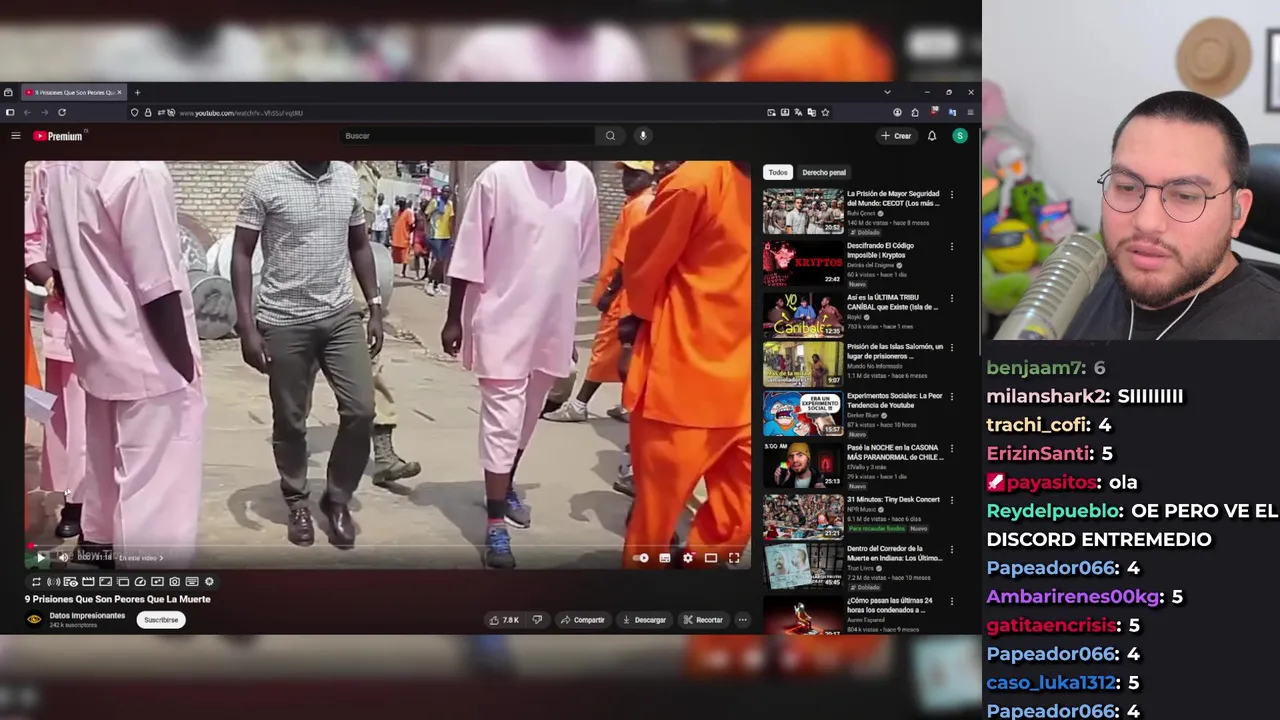Go to the YouTube Premium home logo
The image size is (1280, 720).
pyautogui.click(x=58, y=136)
